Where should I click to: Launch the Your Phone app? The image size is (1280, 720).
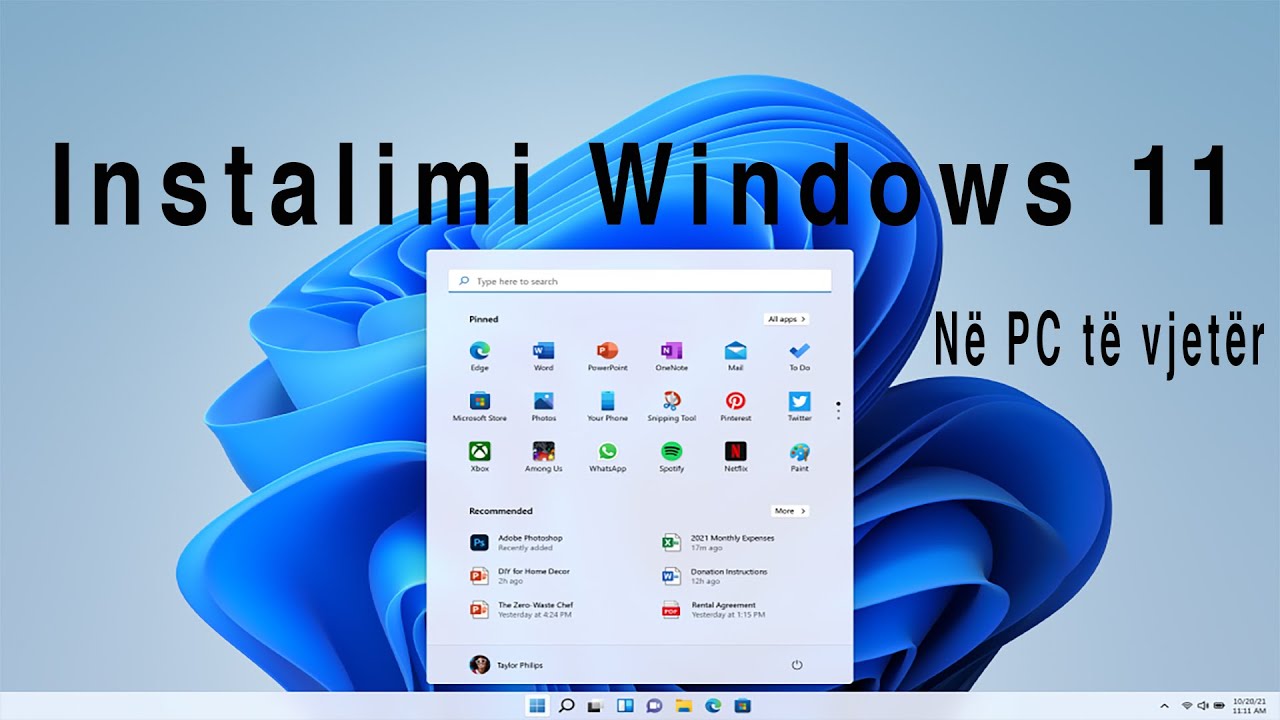(x=607, y=406)
